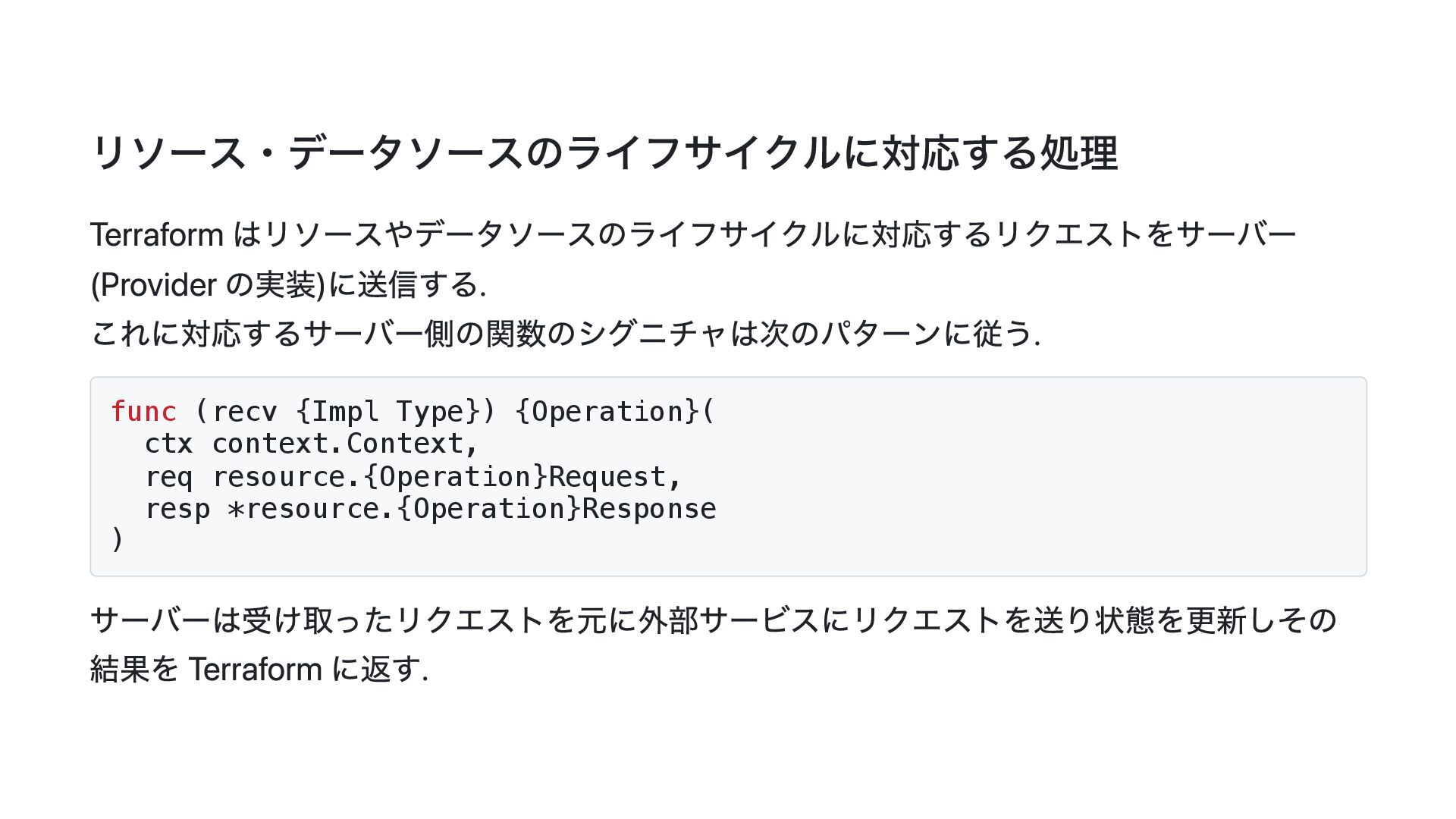Screen dimensions: 1456x819
Task: Click the req parameter name in code
Action: (x=168, y=477)
